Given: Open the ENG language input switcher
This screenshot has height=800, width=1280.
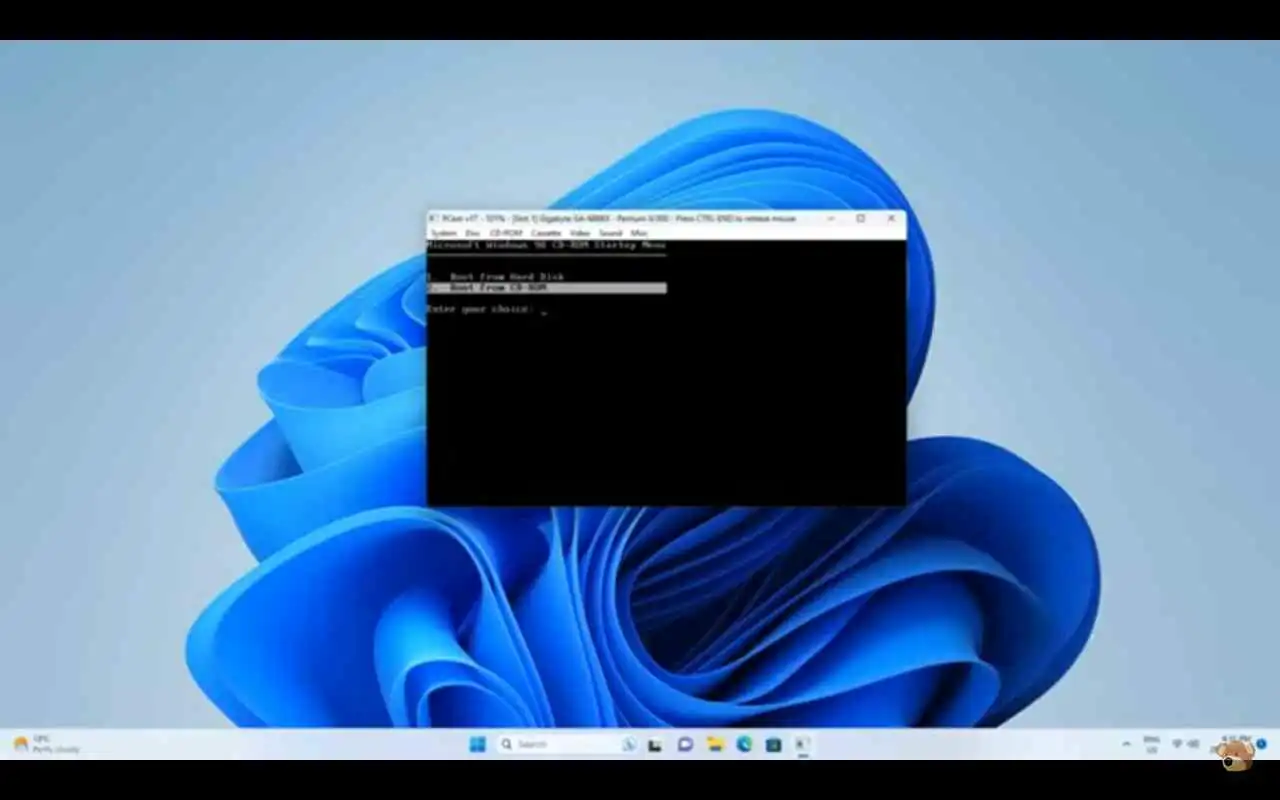Looking at the screenshot, I should click(1152, 744).
